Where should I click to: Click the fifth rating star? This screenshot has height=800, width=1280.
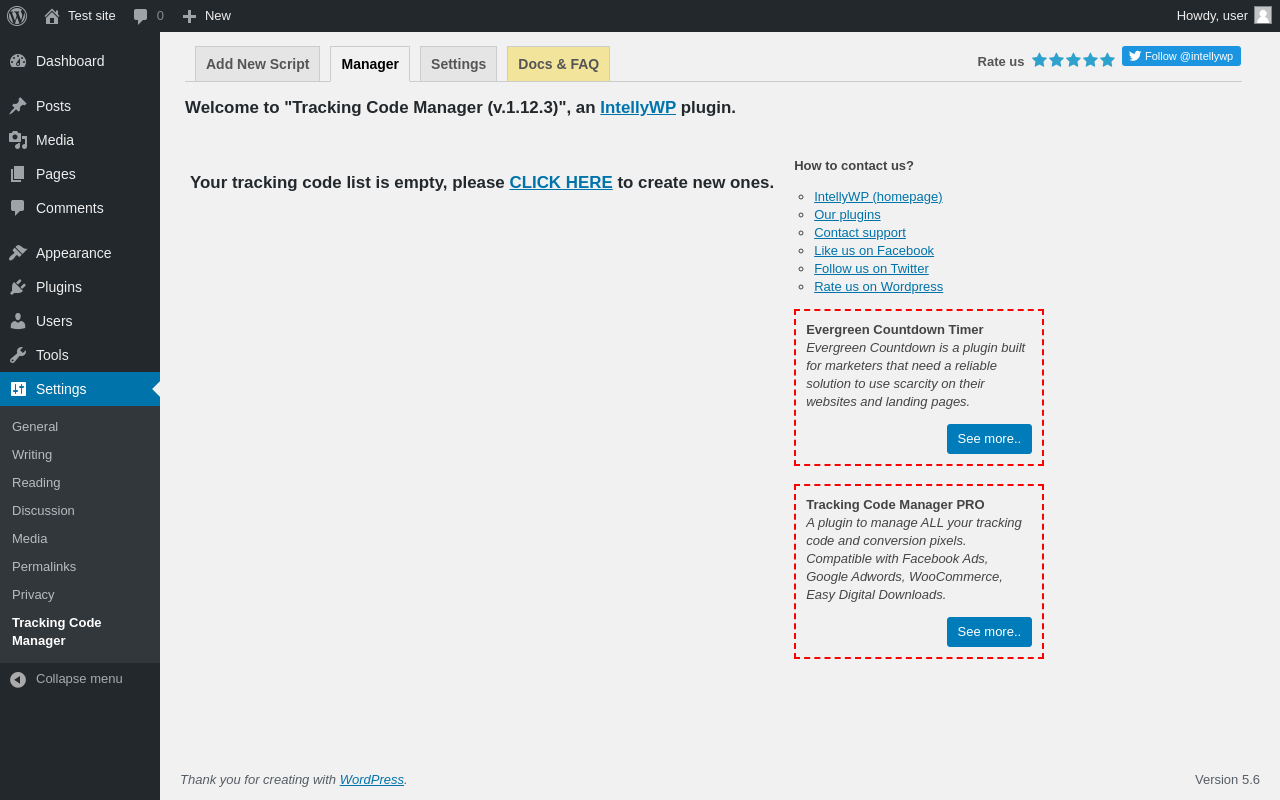(1108, 60)
